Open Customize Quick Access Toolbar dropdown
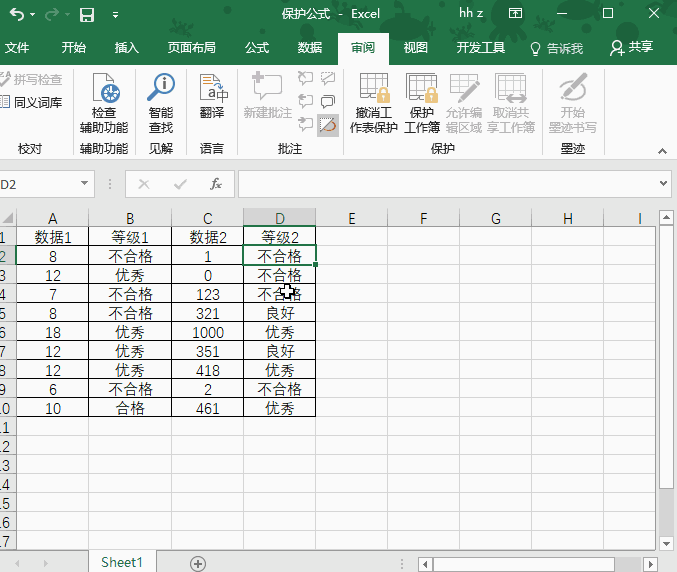This screenshot has height=572, width=677. [x=115, y=15]
